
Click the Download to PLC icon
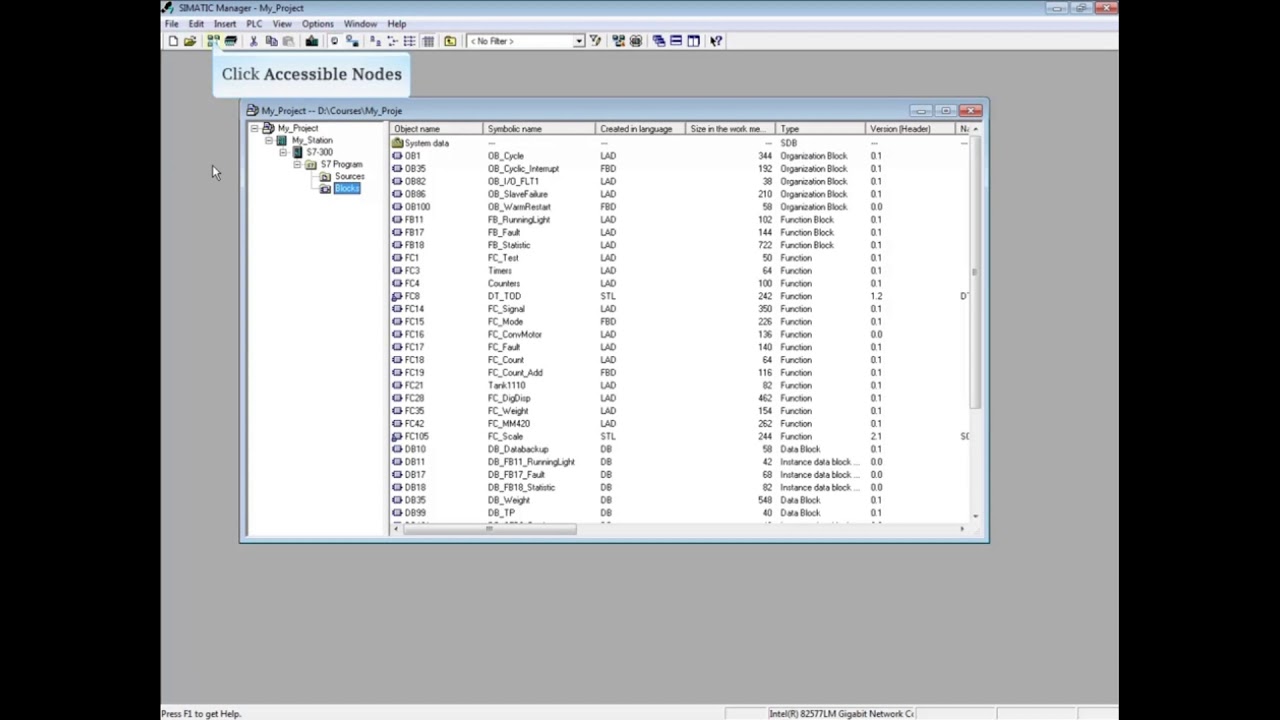311,41
